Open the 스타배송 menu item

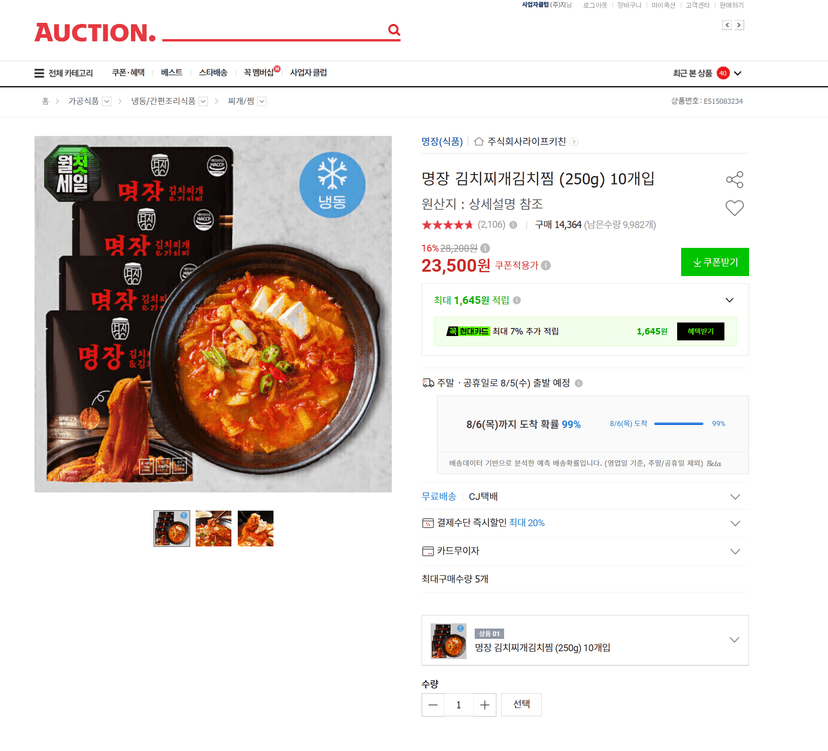pos(213,72)
